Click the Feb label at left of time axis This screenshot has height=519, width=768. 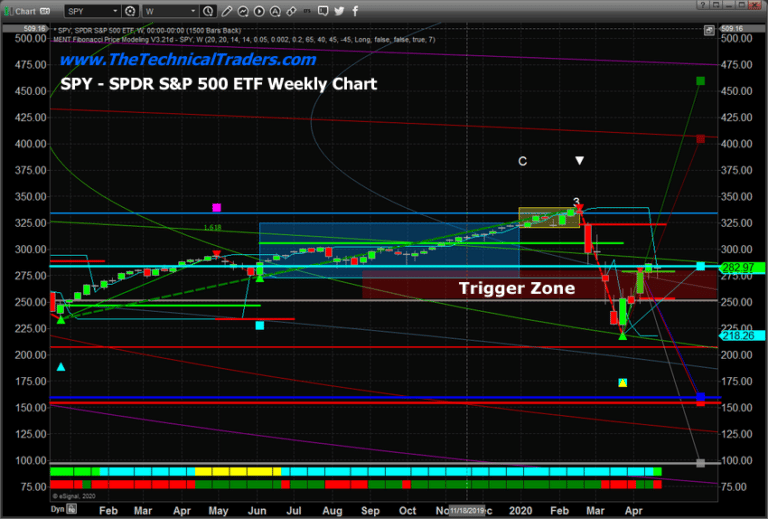point(108,510)
